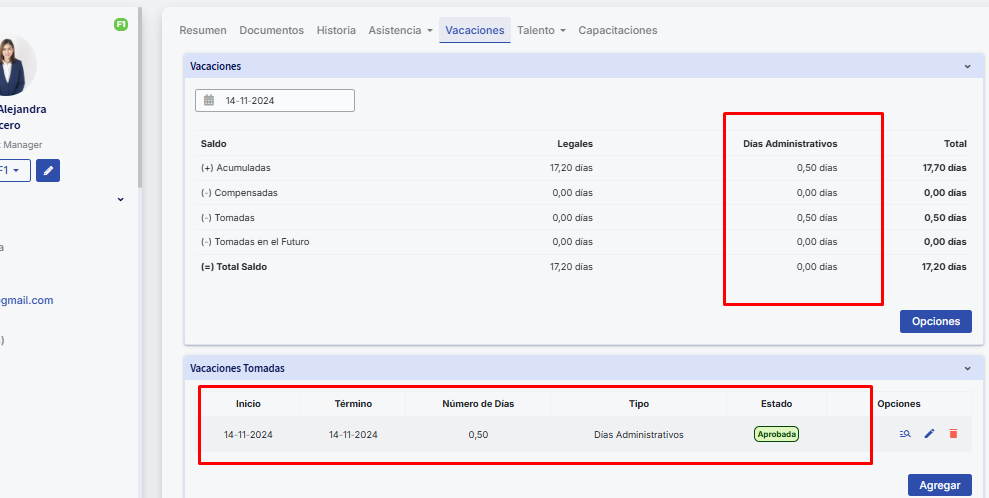Select the Capacitaciones tab
The height and width of the screenshot is (498, 989).
click(618, 30)
